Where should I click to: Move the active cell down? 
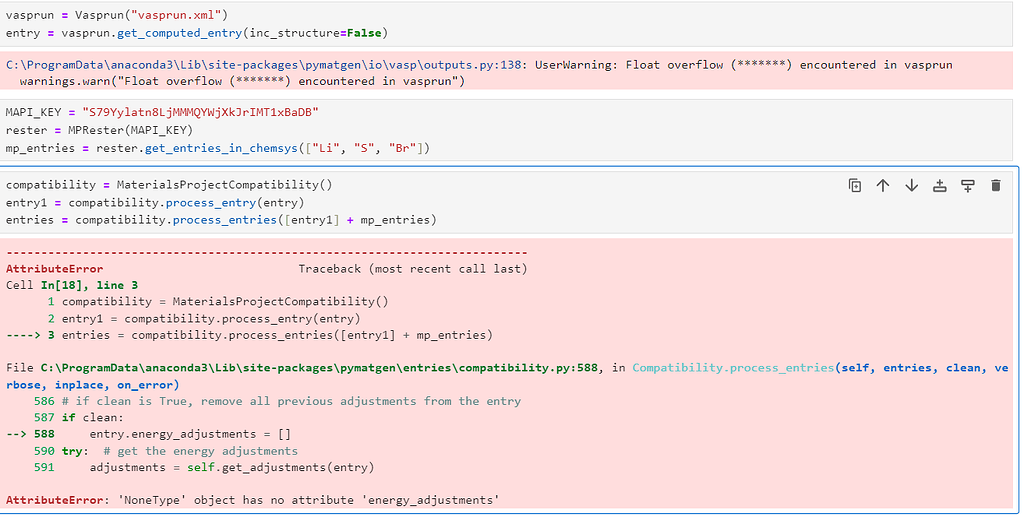click(911, 186)
